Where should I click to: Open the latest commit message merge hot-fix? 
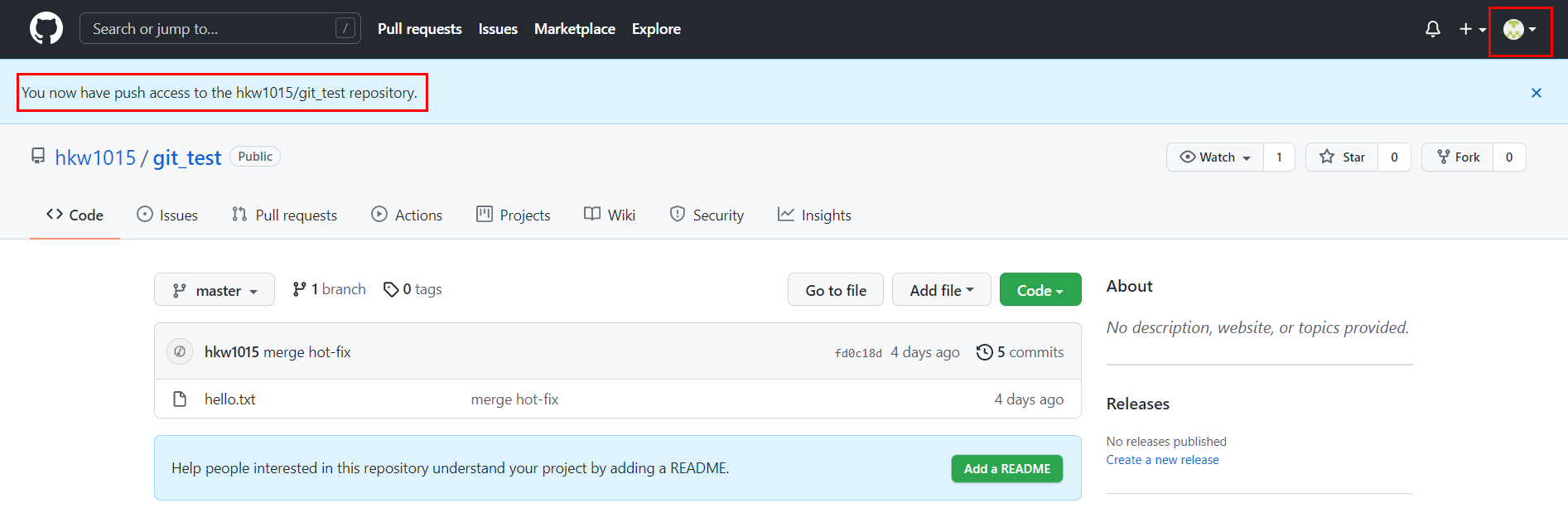tap(307, 352)
